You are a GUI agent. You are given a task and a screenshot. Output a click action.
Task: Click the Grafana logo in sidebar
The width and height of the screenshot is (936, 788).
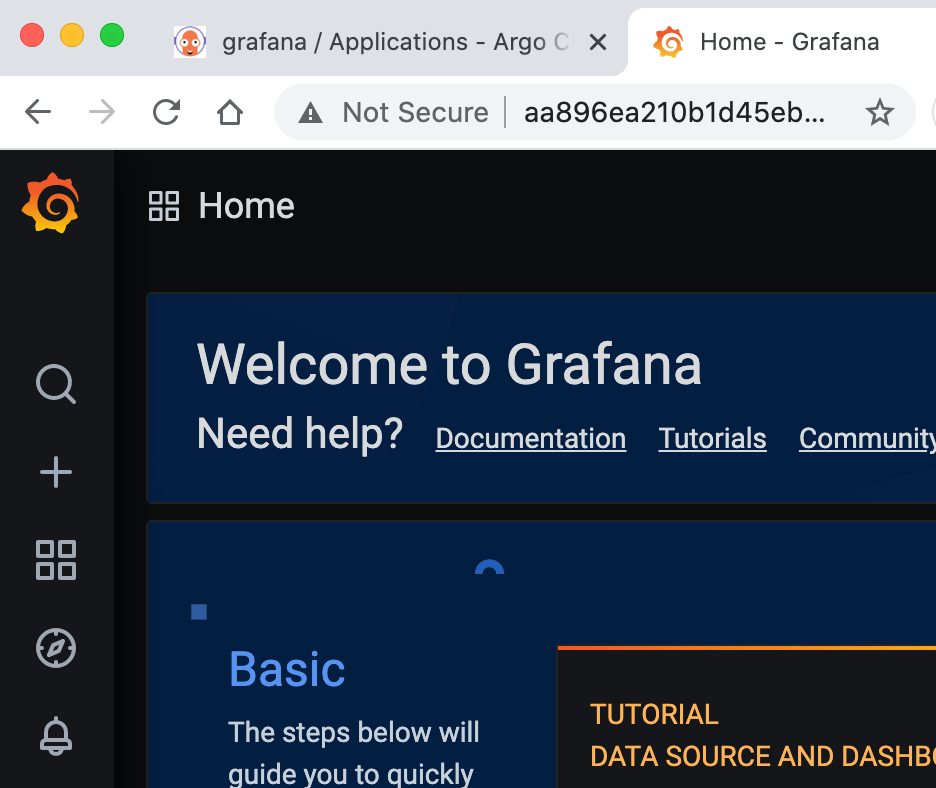51,203
